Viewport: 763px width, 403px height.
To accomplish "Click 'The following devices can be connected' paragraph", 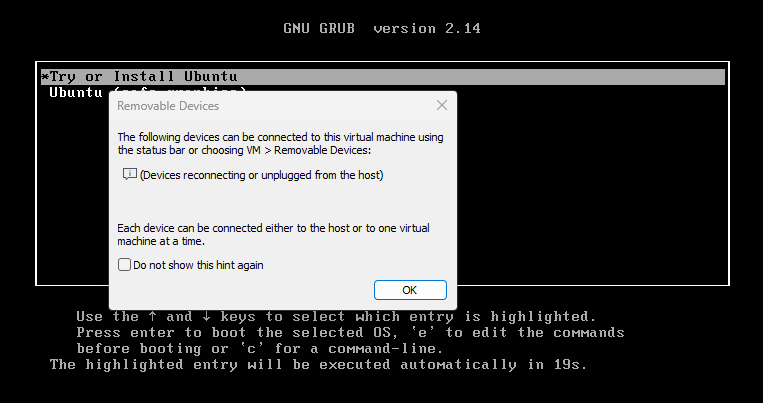I will [x=280, y=144].
